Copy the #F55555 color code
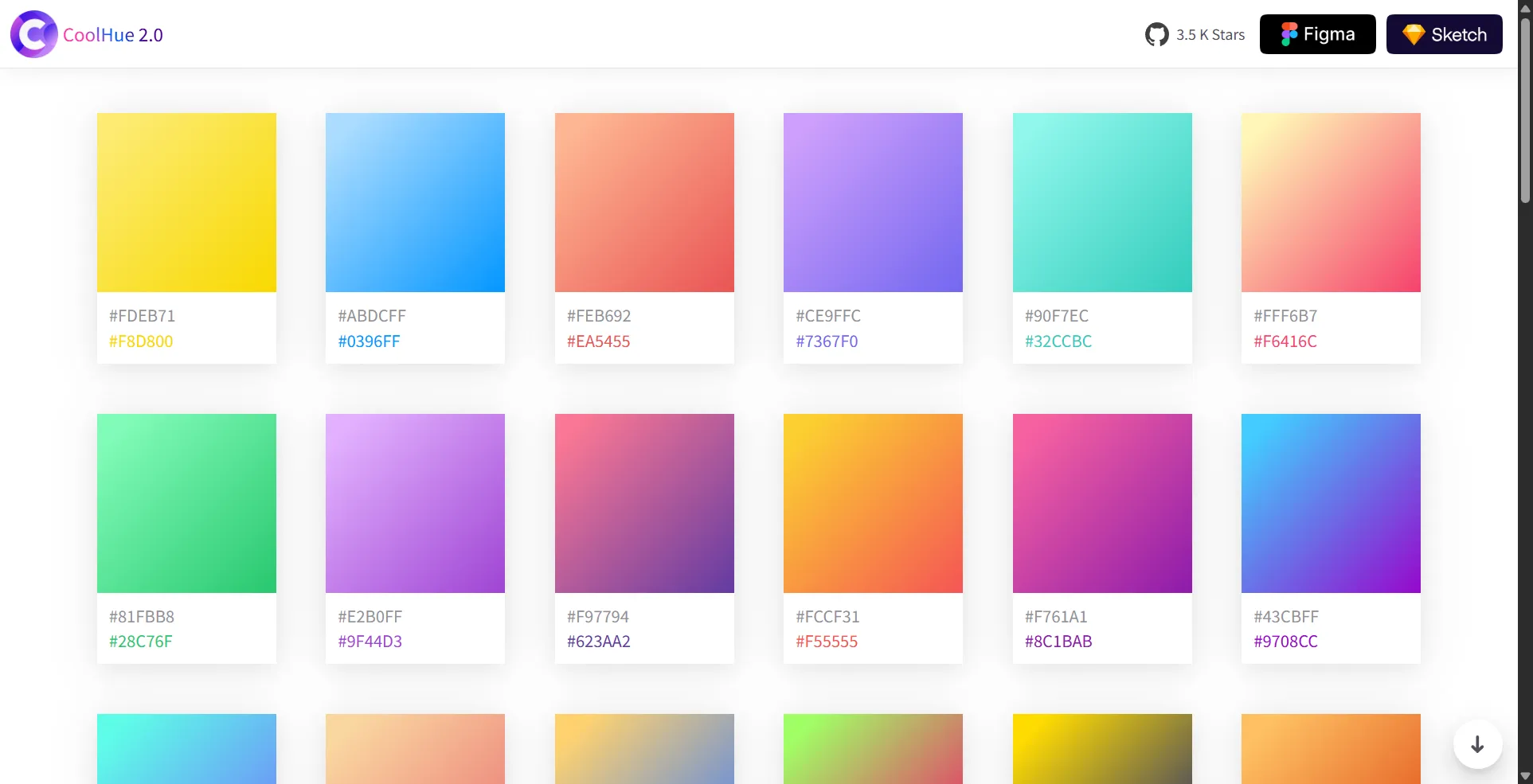 click(x=827, y=642)
